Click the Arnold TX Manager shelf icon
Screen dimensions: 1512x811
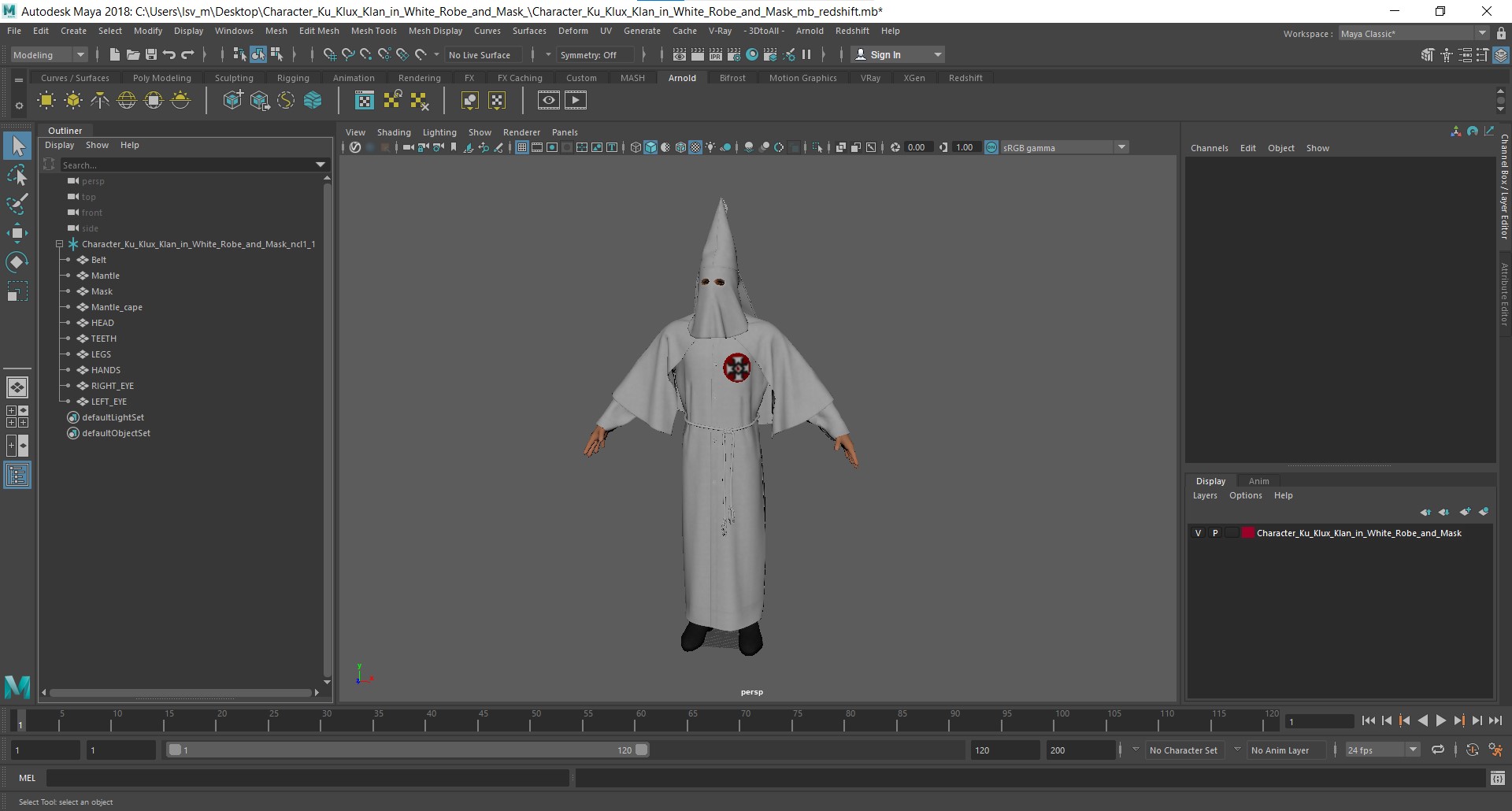pos(365,100)
